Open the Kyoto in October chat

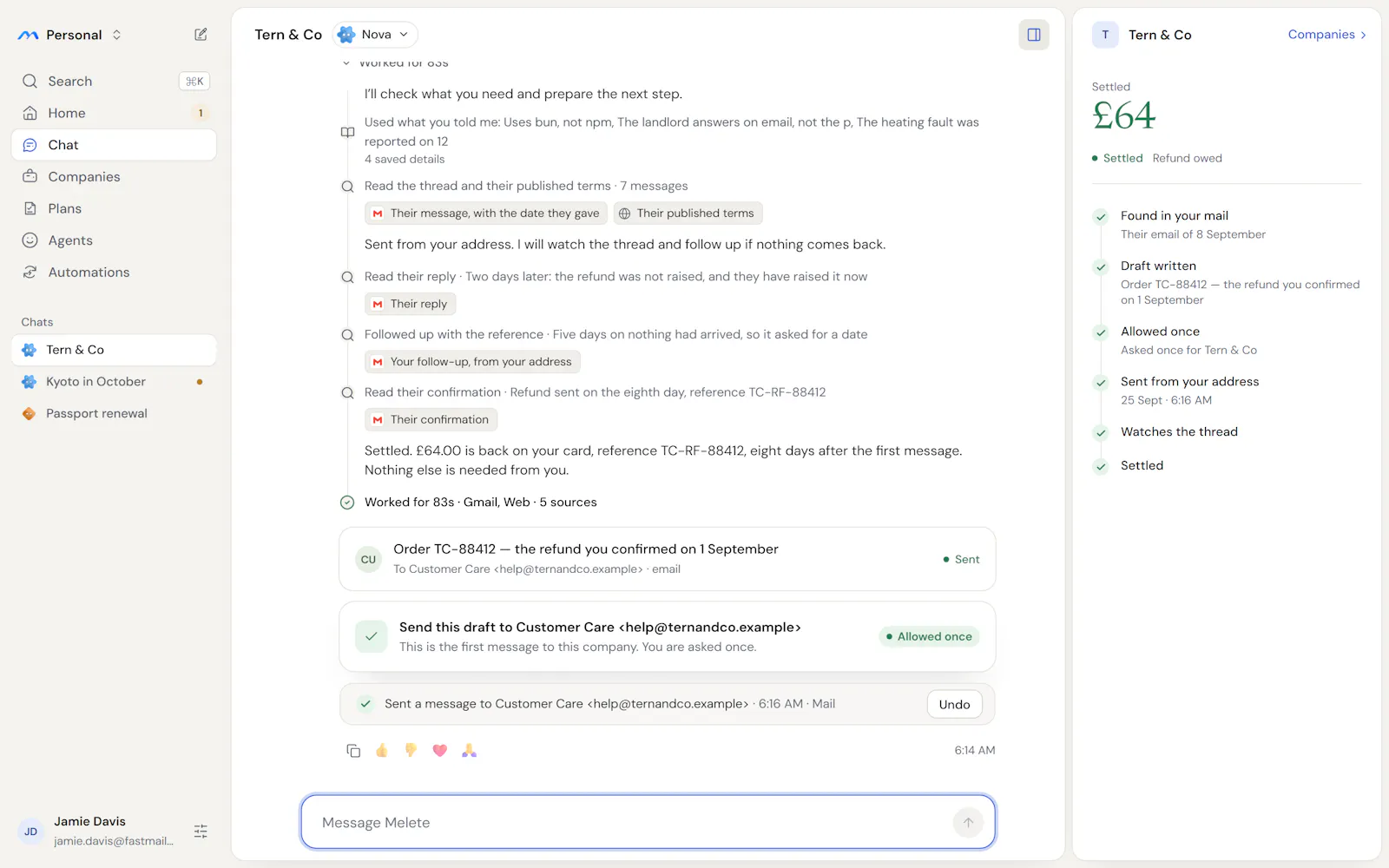click(x=114, y=382)
